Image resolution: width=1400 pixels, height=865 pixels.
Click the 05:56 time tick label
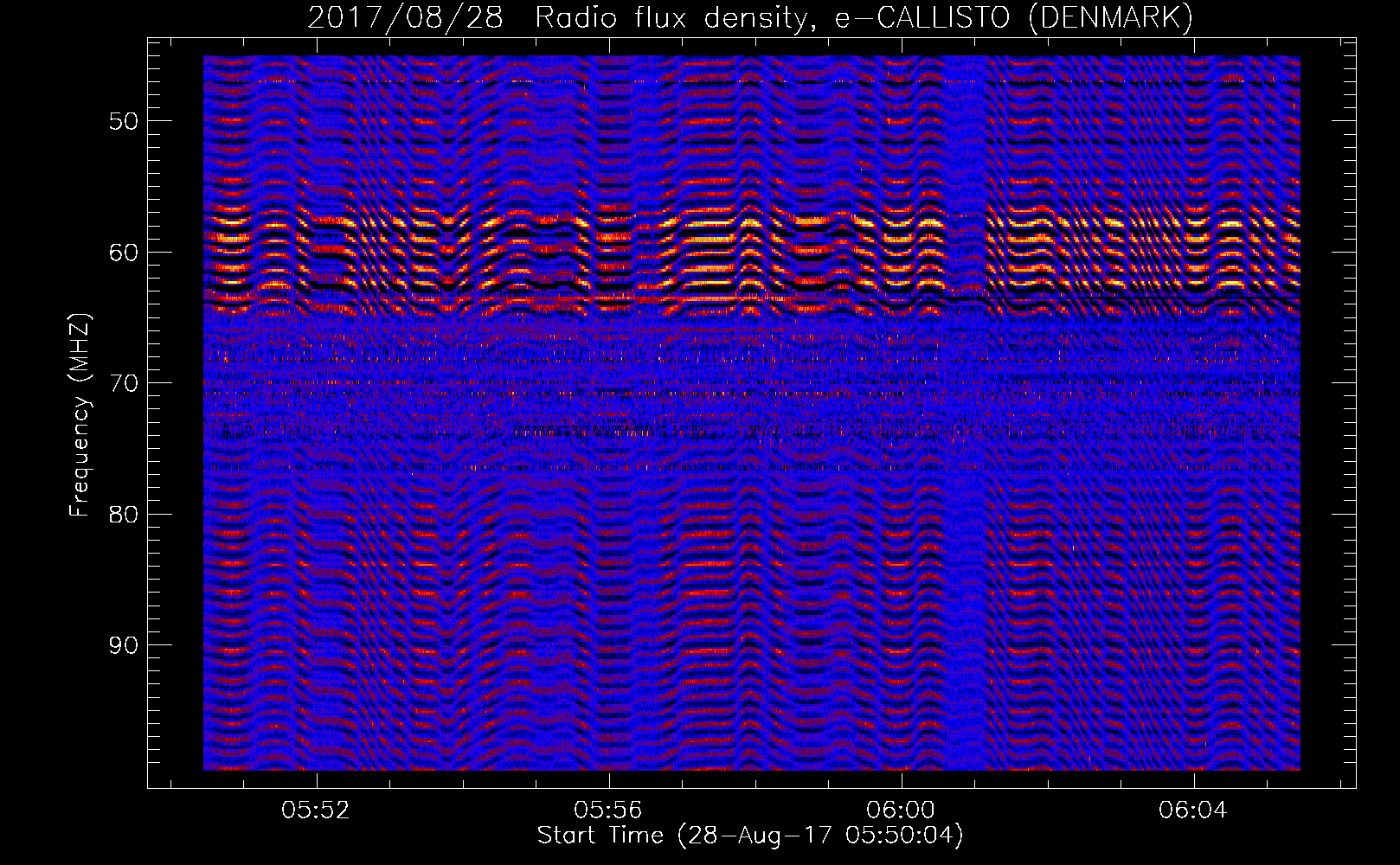(608, 811)
